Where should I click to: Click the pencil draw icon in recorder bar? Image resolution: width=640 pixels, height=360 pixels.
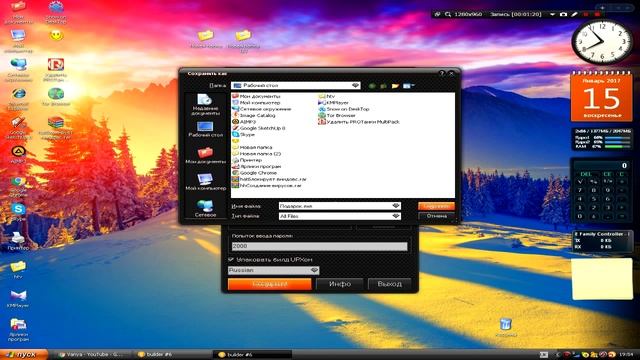(x=574, y=14)
